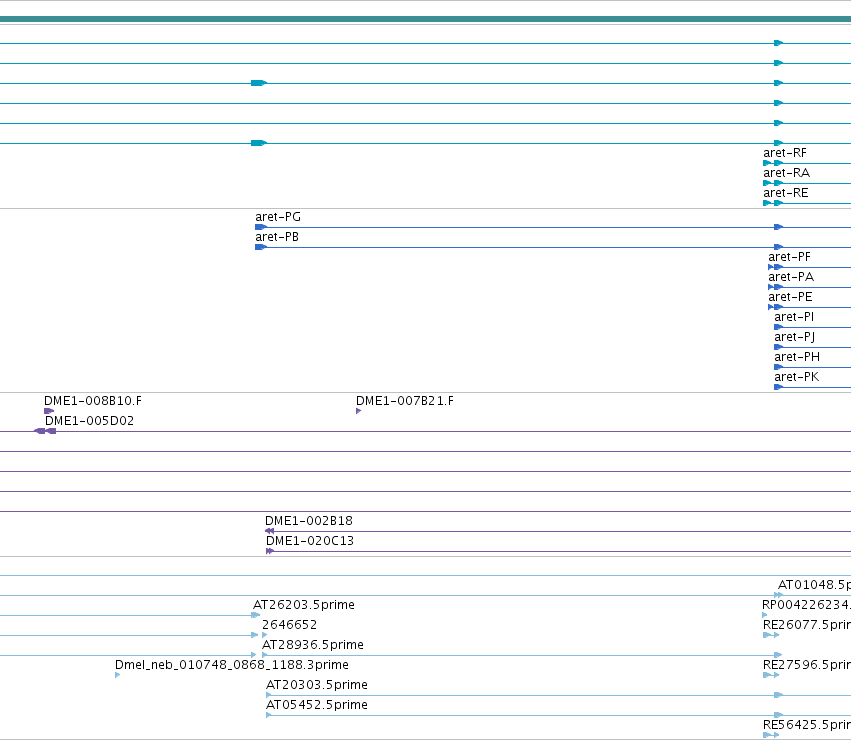Select the AT05452.5prime EST label
The width and height of the screenshot is (851, 740).
click(316, 705)
